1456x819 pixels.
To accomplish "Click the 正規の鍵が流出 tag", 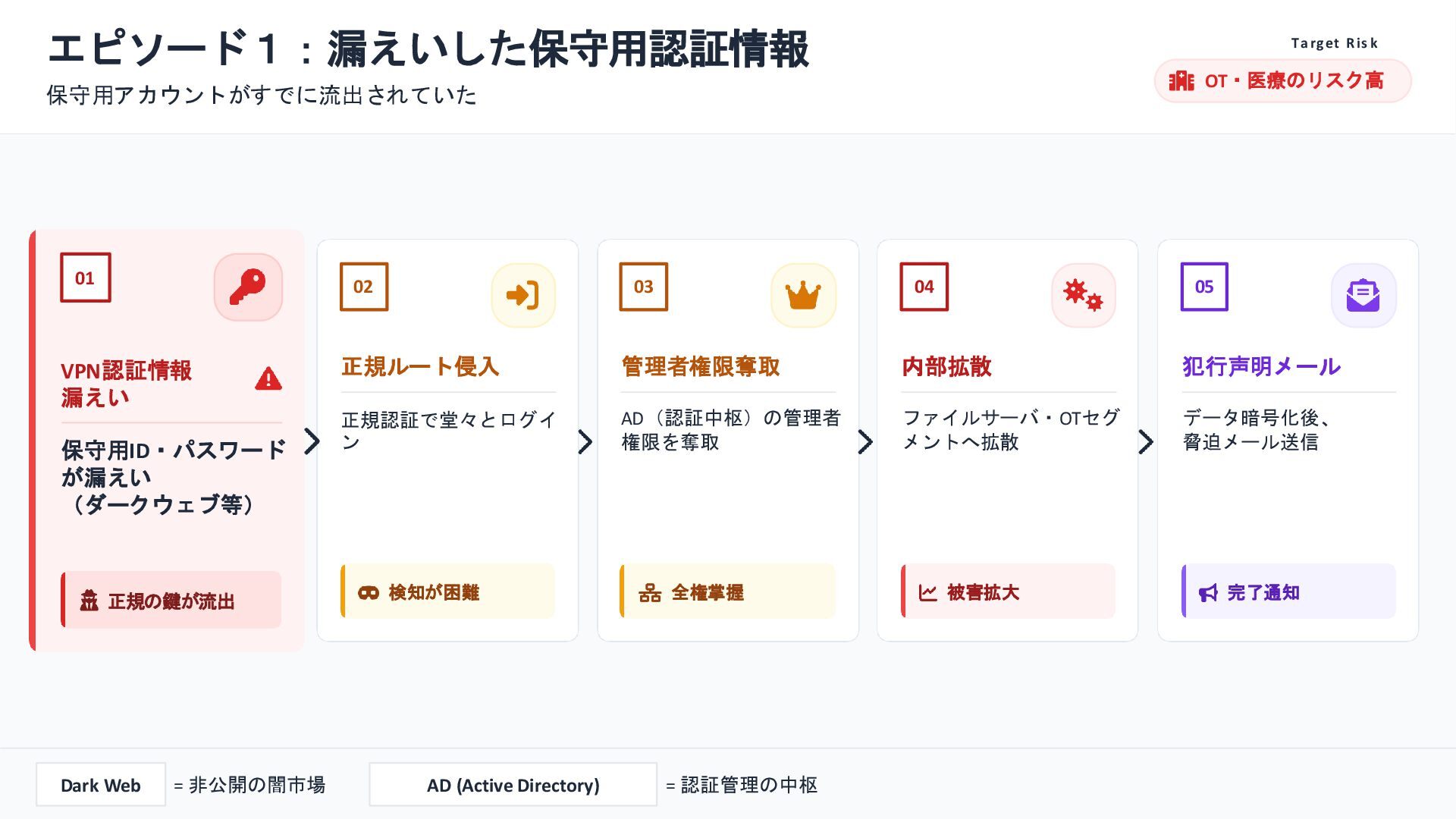I will tap(171, 601).
